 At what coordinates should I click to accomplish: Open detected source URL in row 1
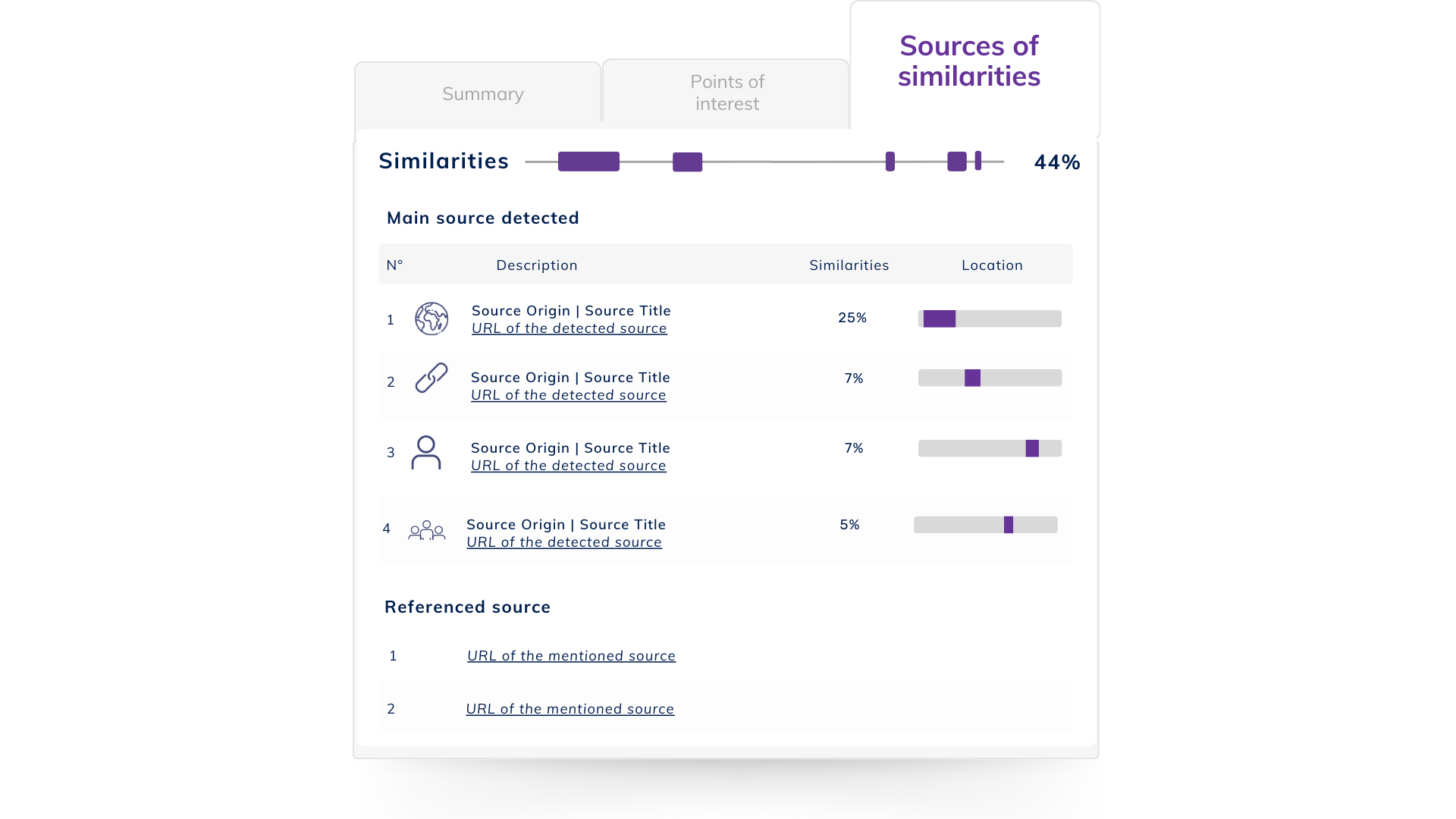pos(570,328)
